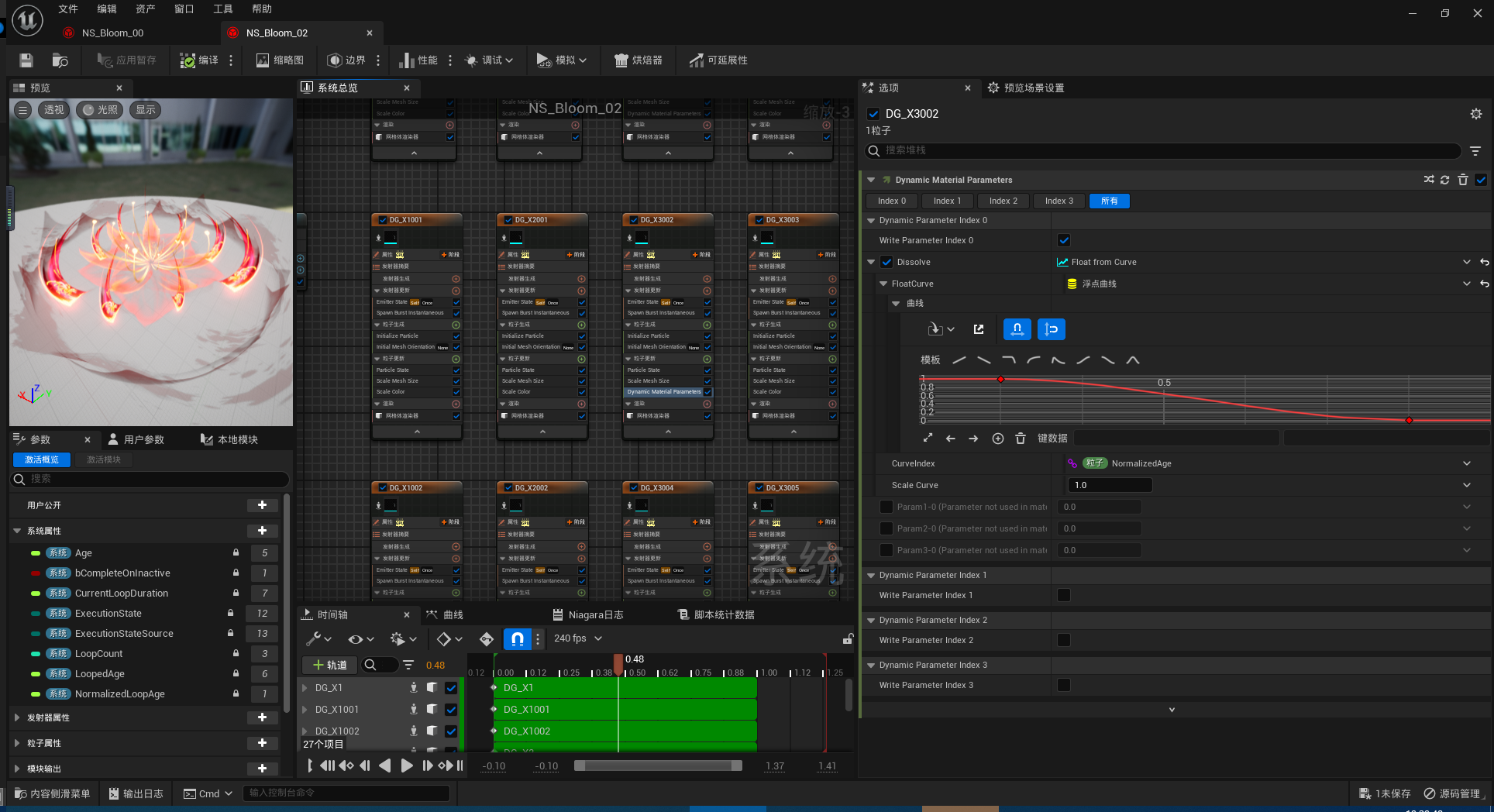Image resolution: width=1494 pixels, height=812 pixels.
Task: Uncheck the Dissolve parameter checkbox
Action: [x=886, y=262]
